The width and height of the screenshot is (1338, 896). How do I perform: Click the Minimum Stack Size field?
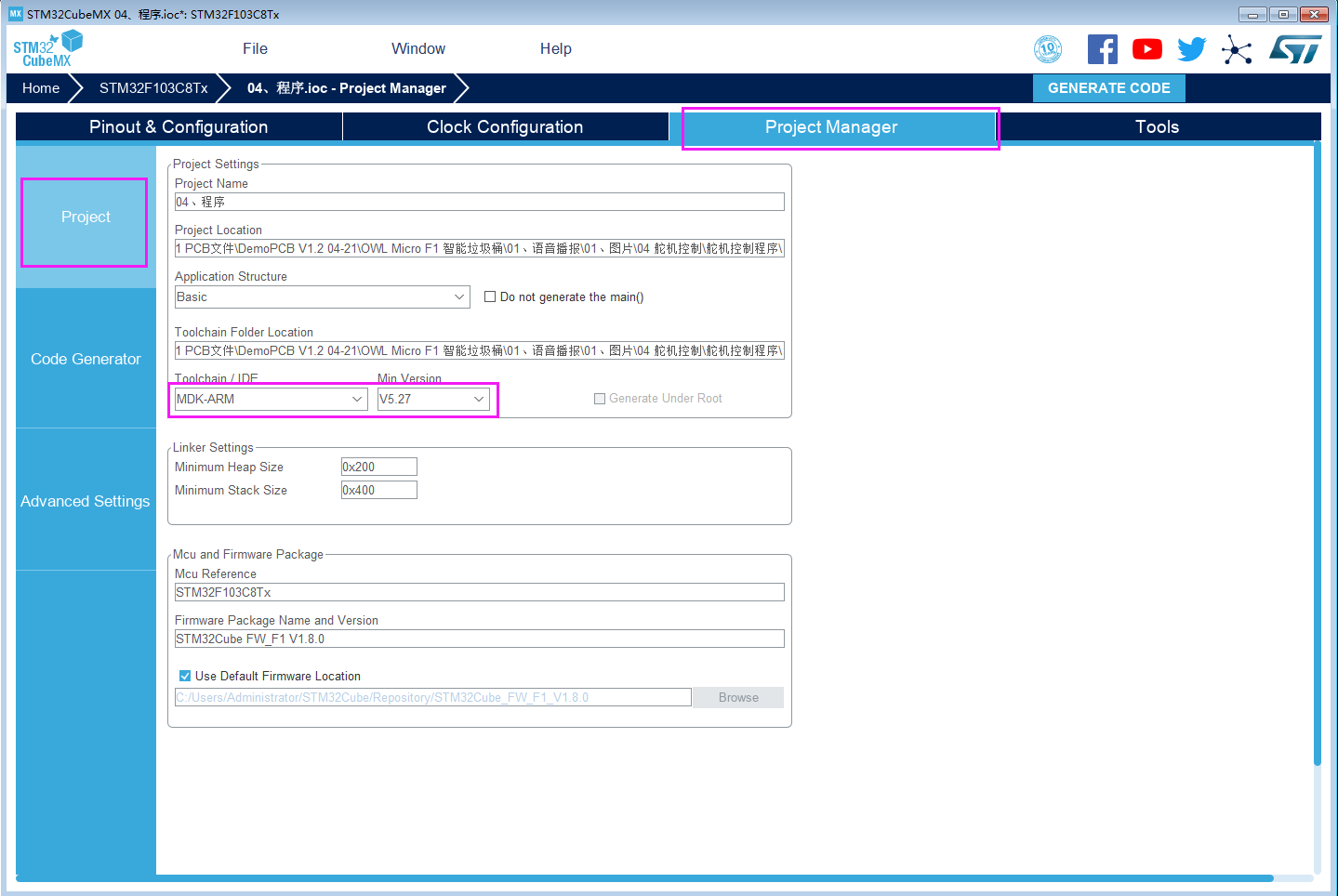click(x=379, y=490)
